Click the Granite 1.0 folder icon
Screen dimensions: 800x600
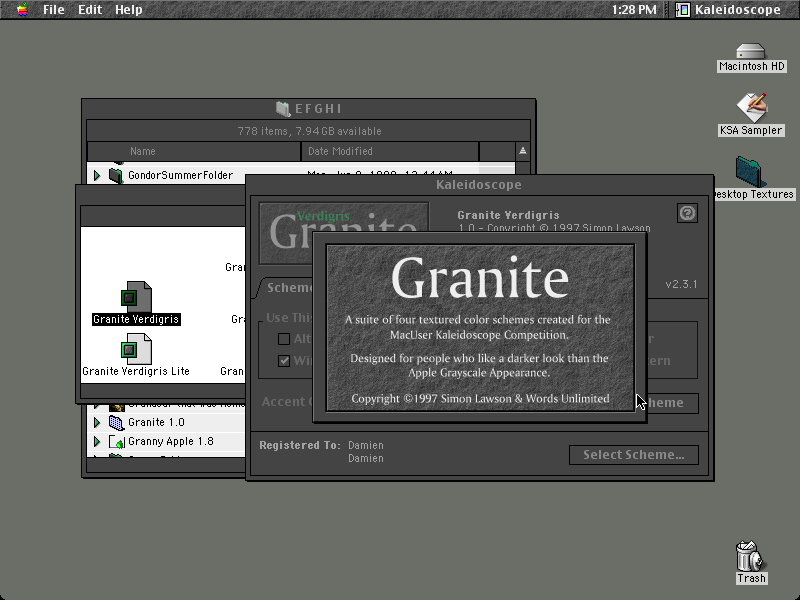tap(116, 422)
